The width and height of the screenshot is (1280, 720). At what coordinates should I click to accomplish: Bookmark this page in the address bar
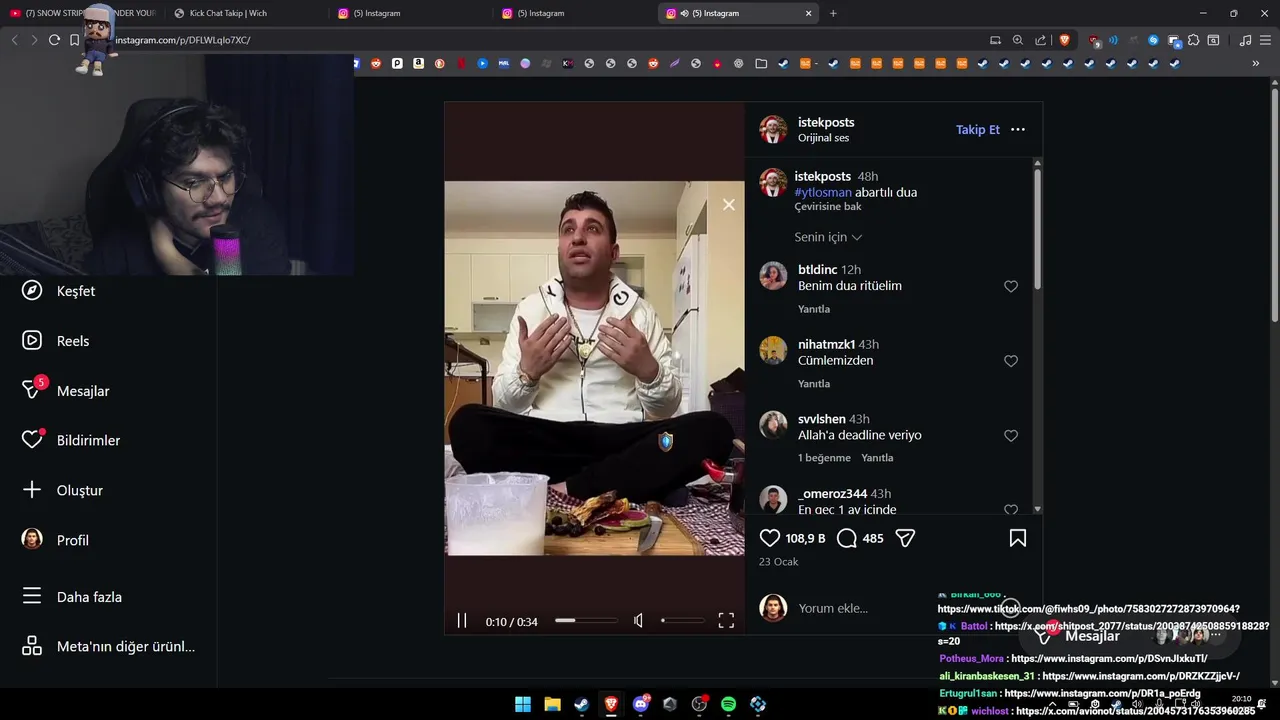[x=74, y=40]
